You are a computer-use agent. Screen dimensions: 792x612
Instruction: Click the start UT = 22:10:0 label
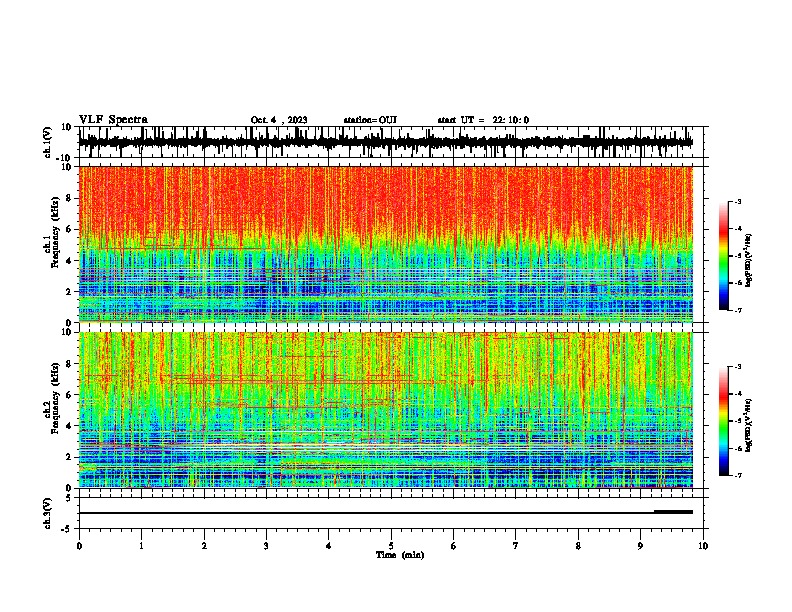point(483,120)
